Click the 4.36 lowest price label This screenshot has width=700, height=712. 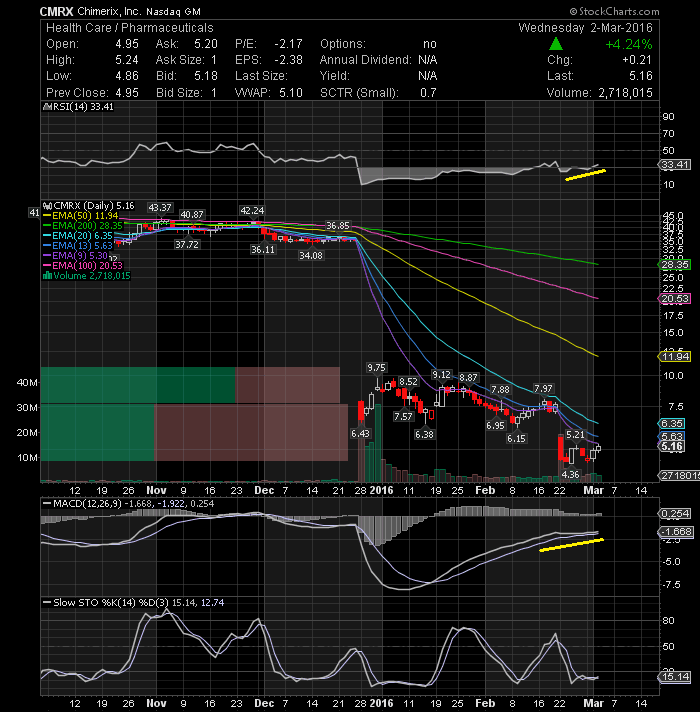(x=570, y=475)
